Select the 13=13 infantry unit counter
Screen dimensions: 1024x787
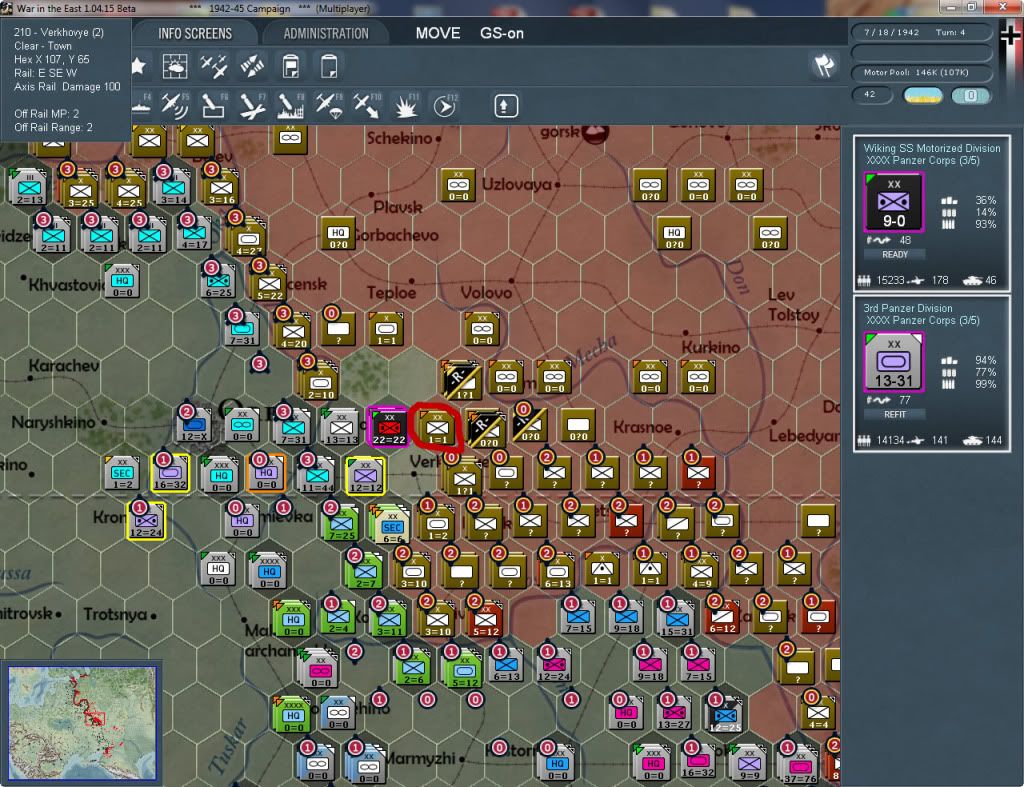click(341, 427)
